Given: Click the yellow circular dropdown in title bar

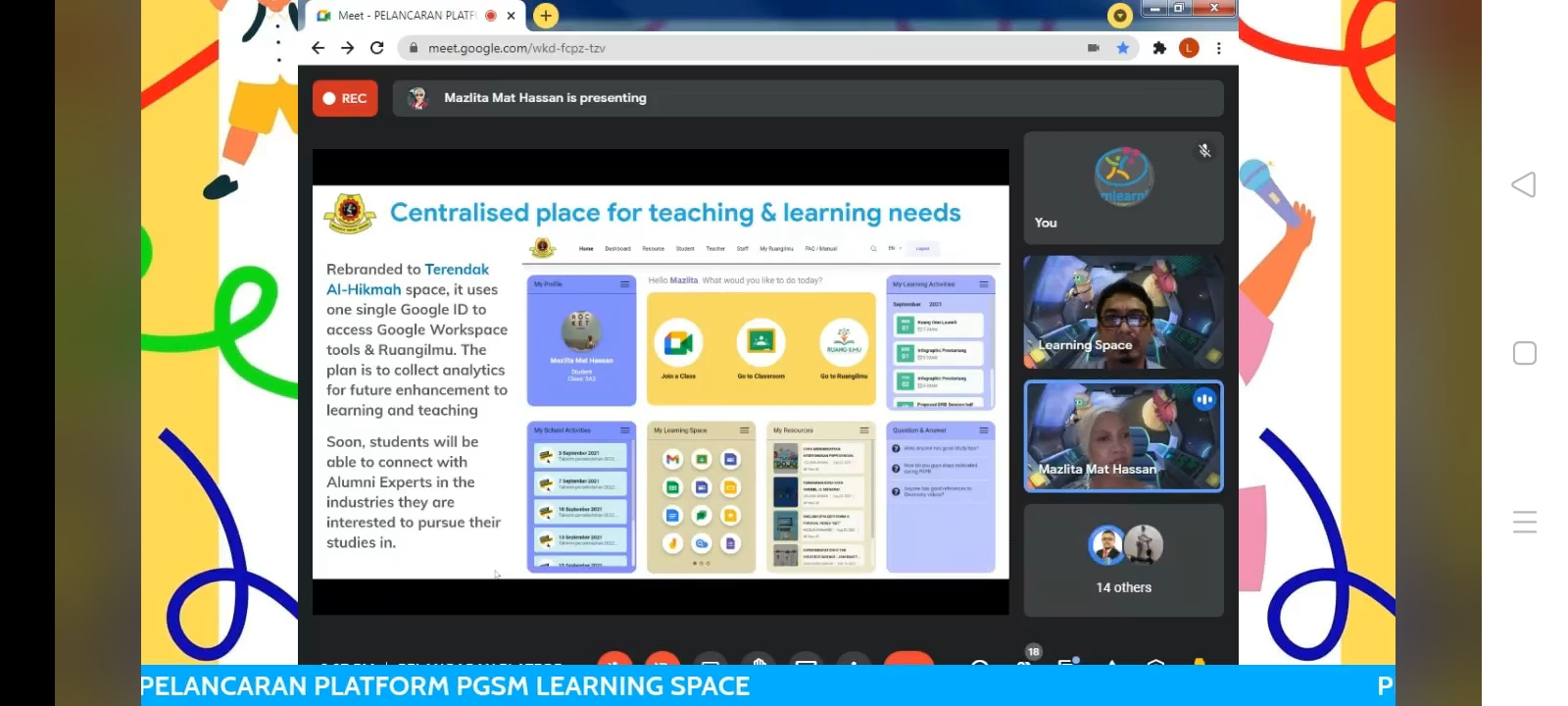Looking at the screenshot, I should [x=1119, y=15].
